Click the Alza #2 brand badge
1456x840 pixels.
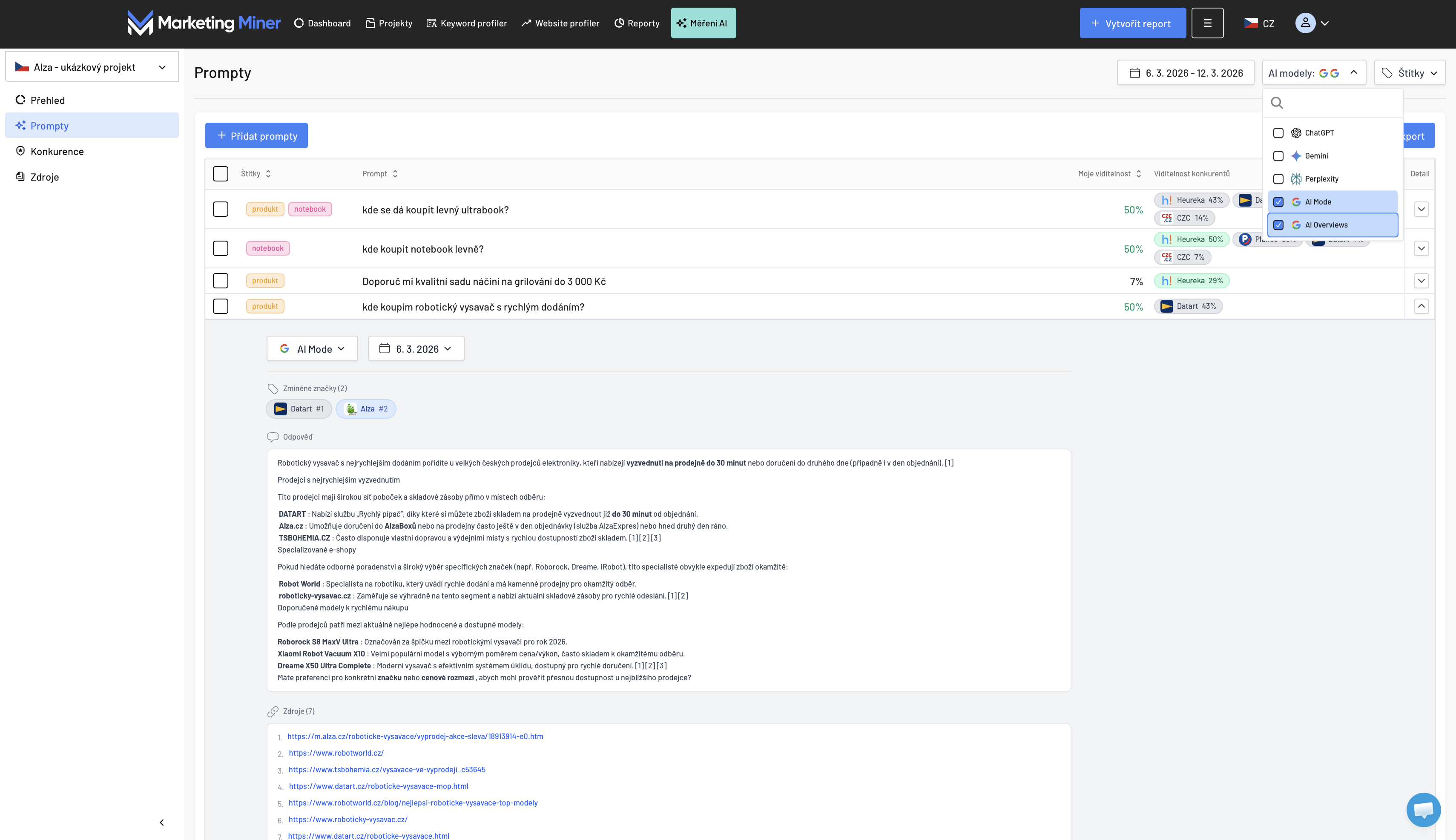pos(365,408)
